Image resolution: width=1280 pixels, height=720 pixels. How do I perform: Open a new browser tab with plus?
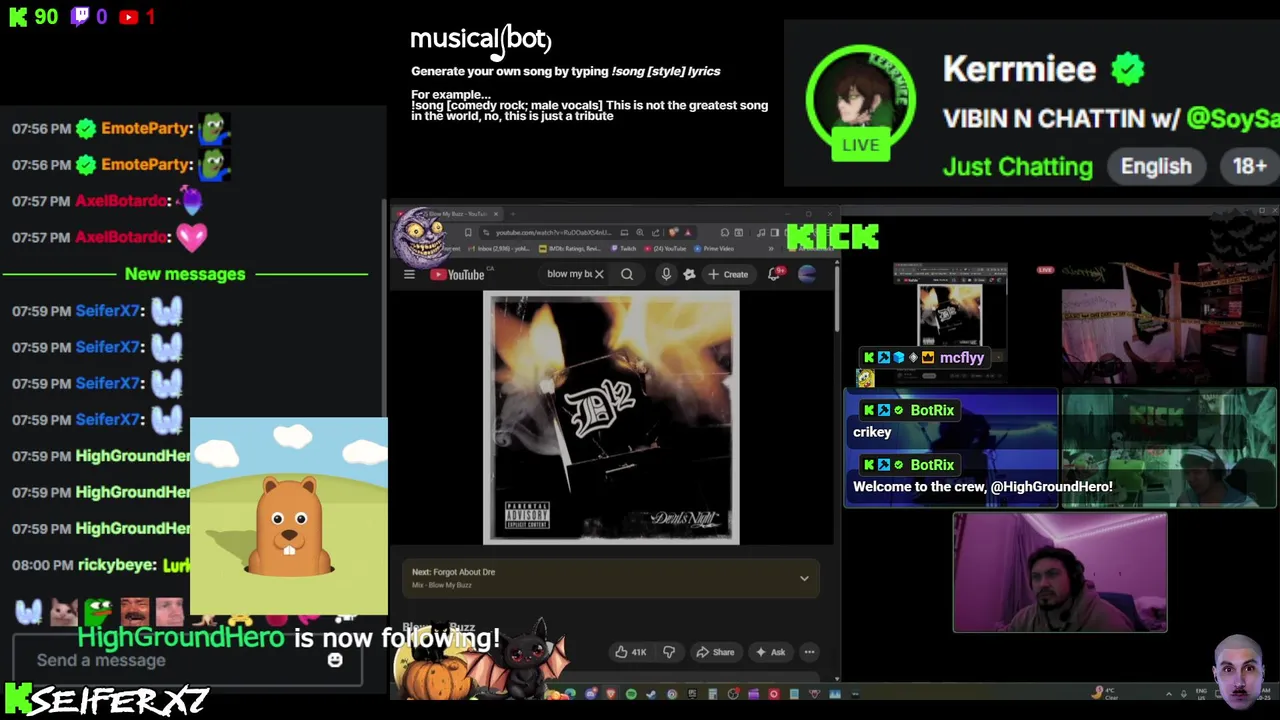(x=513, y=214)
